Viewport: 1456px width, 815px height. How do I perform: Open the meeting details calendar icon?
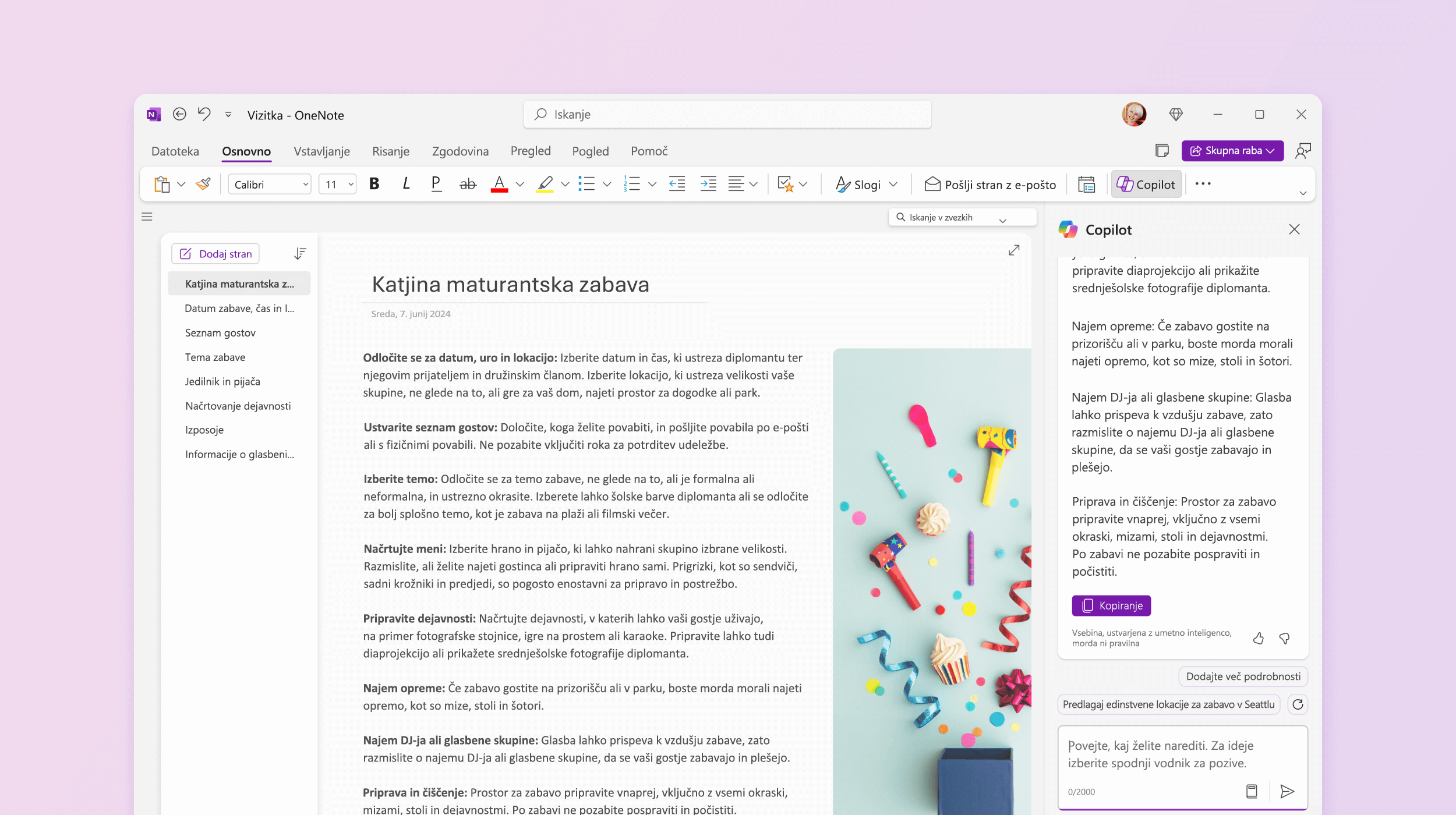coord(1087,185)
